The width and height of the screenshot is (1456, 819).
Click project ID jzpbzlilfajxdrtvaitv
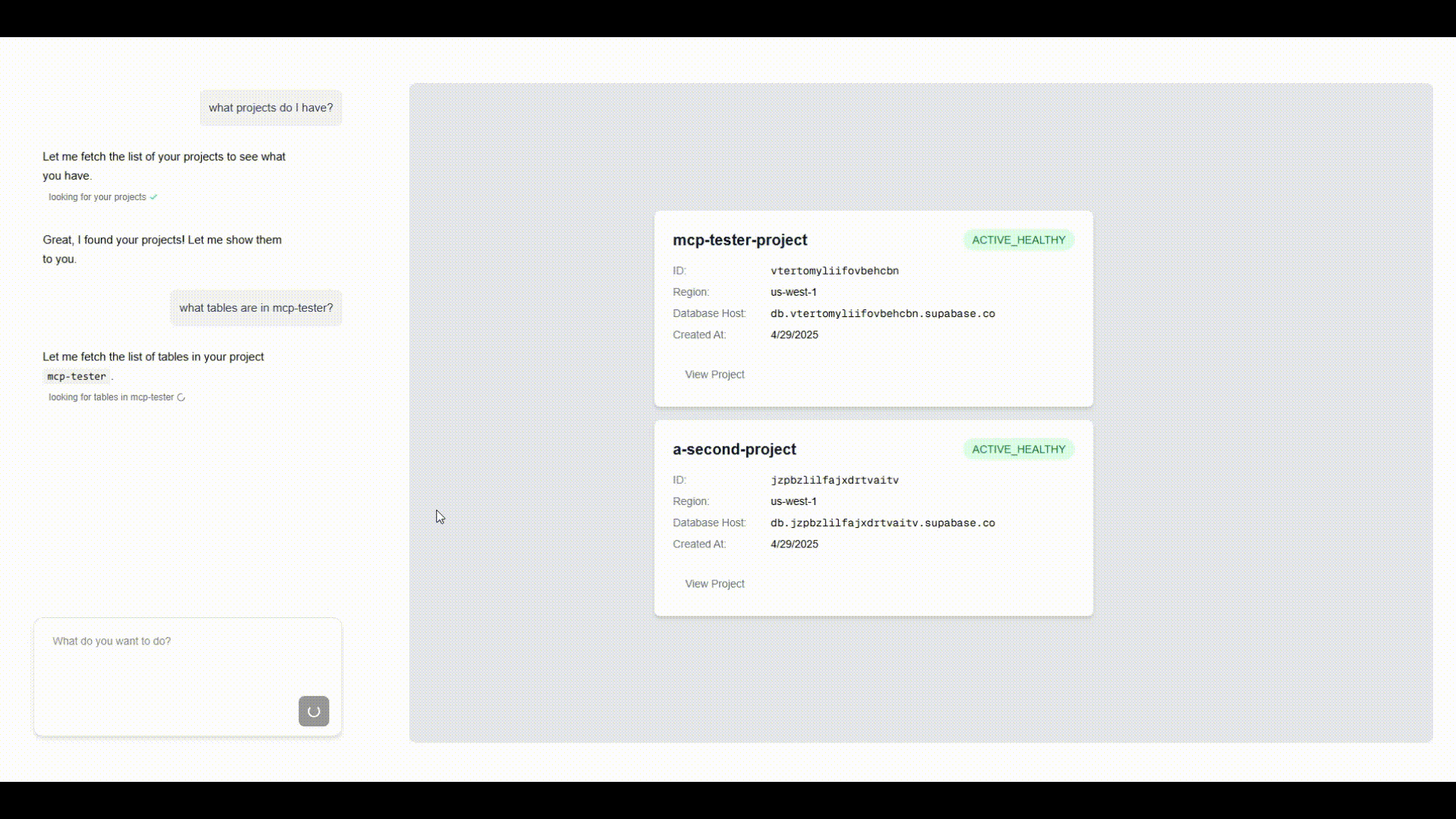[x=834, y=480]
